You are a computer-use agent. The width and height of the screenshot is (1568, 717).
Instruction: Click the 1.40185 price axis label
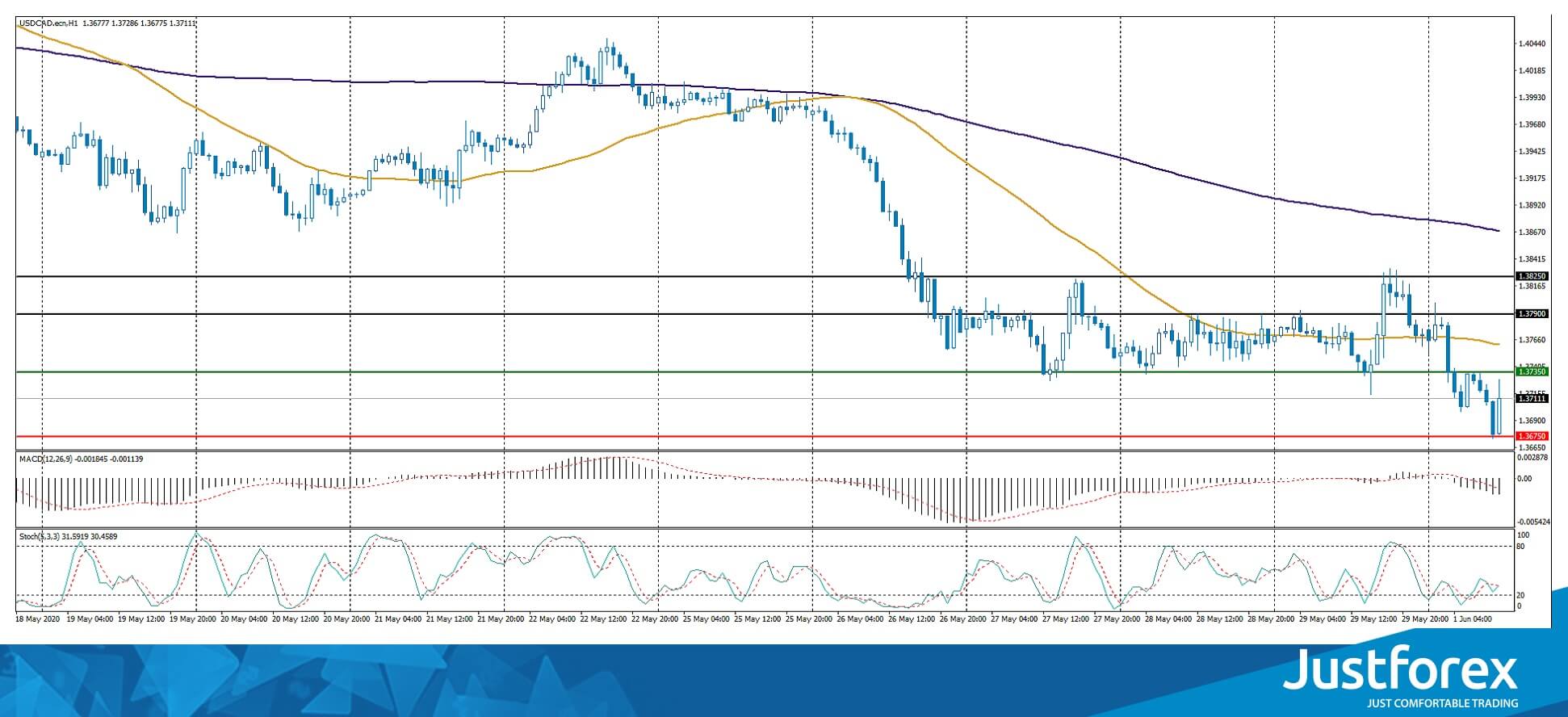1532,71
